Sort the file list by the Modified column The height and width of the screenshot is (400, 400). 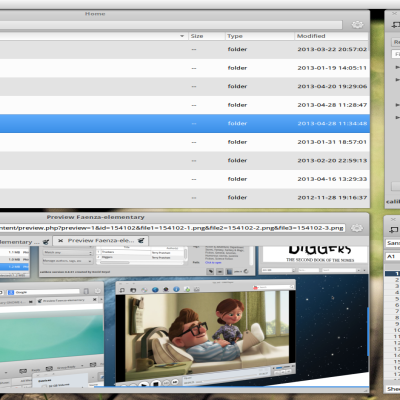pyautogui.click(x=332, y=36)
